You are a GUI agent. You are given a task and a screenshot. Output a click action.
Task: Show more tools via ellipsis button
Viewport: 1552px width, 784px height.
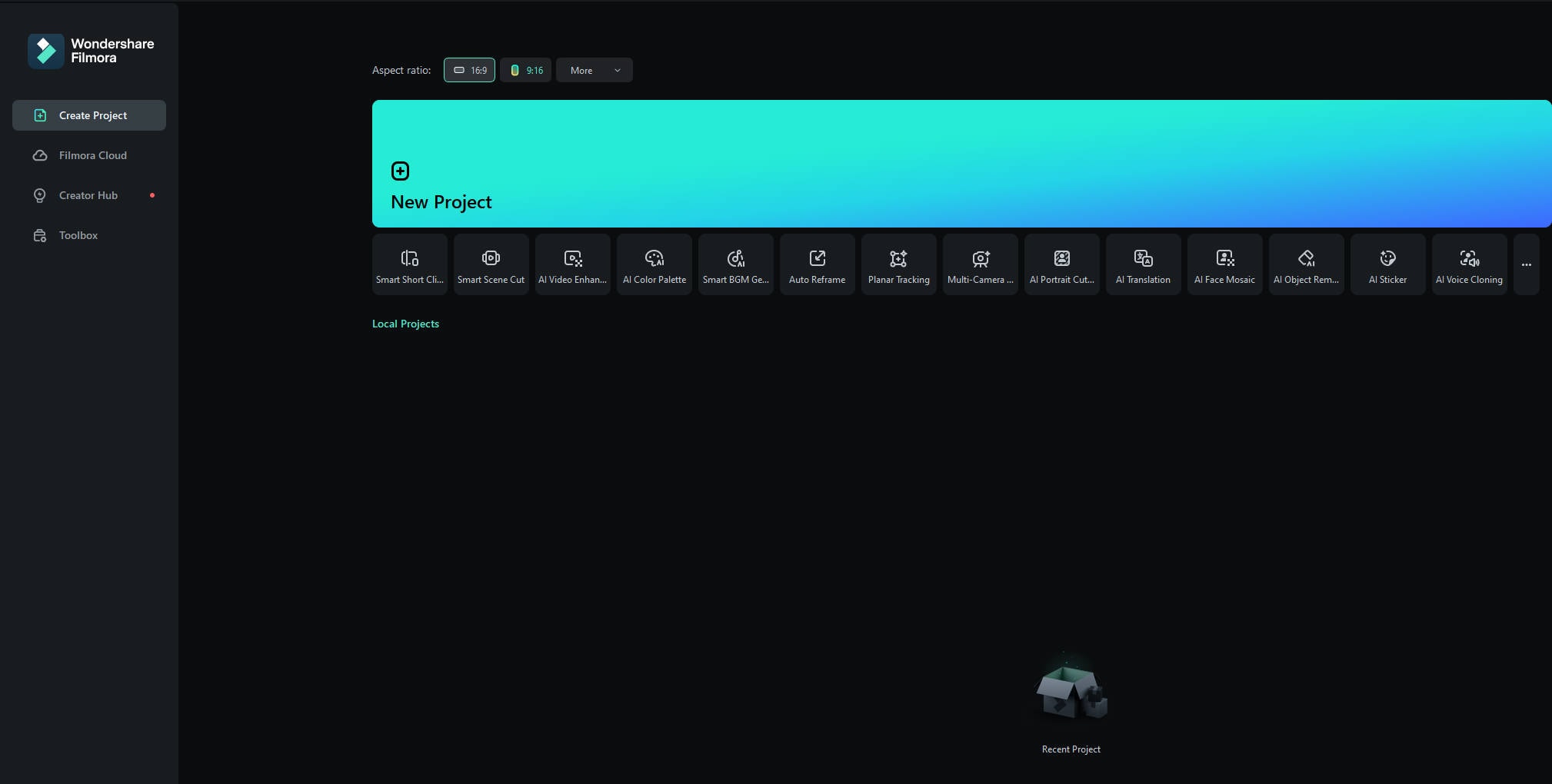(x=1527, y=264)
